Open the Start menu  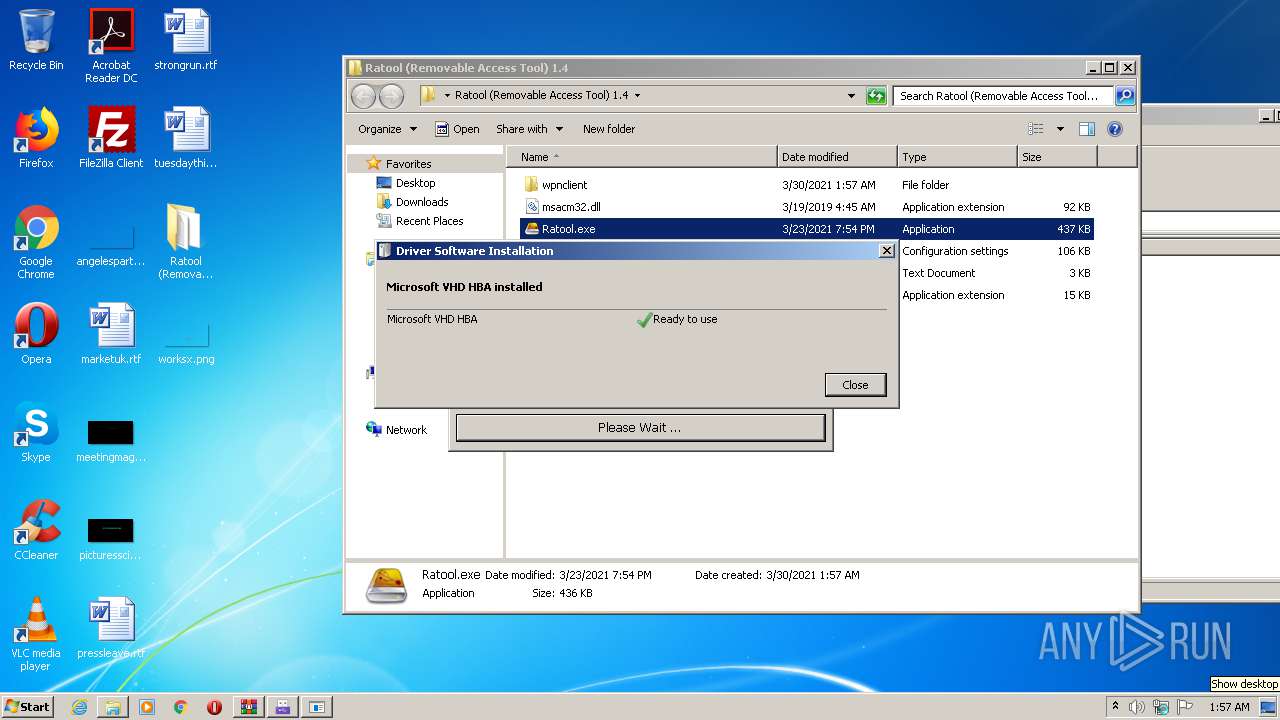(27, 707)
